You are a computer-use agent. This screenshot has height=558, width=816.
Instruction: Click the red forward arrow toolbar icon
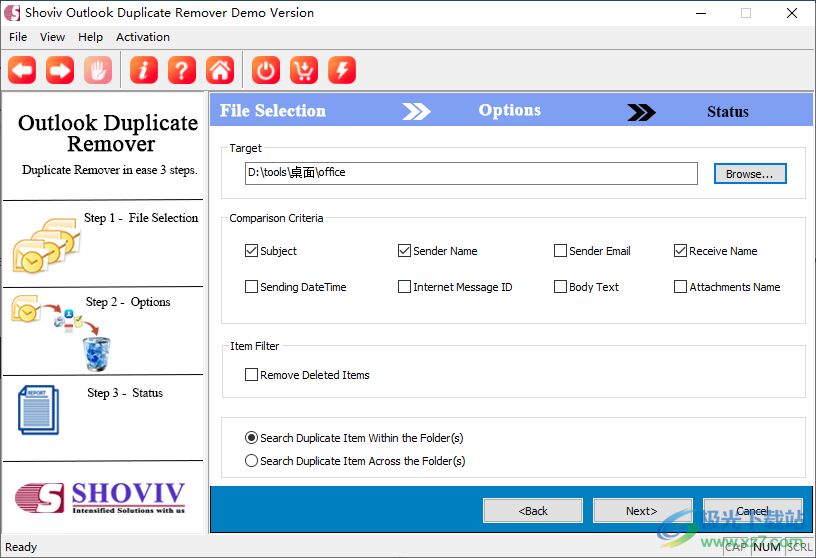tap(60, 70)
